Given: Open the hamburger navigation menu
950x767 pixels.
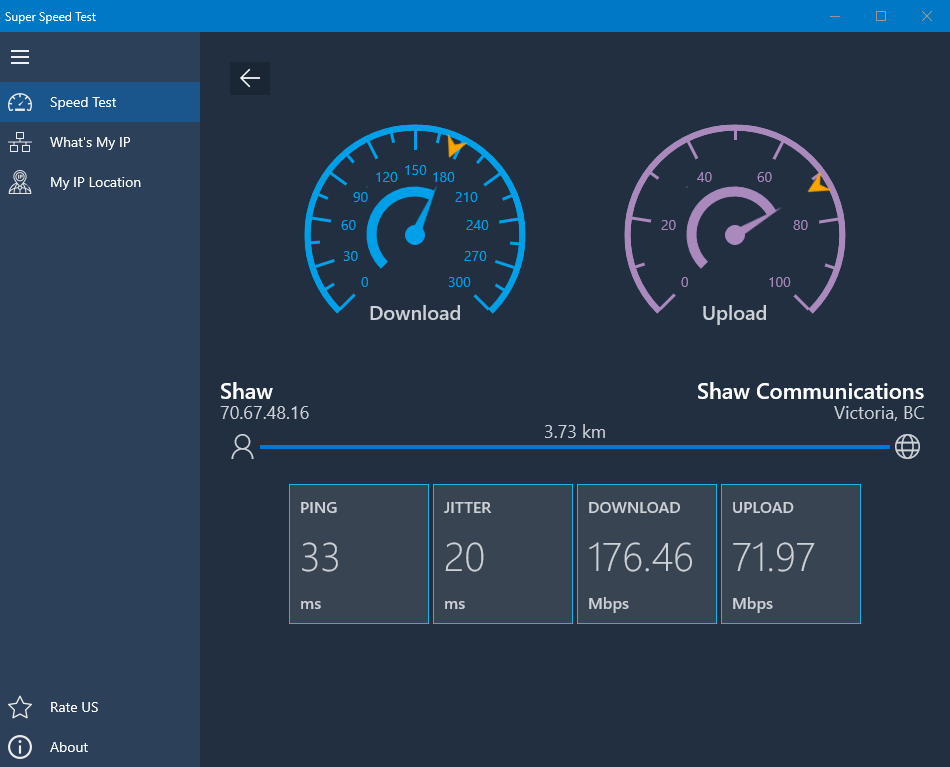Looking at the screenshot, I should pyautogui.click(x=20, y=57).
